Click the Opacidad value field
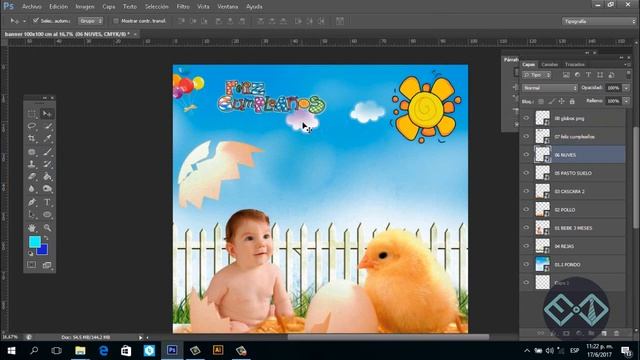 (x=613, y=88)
